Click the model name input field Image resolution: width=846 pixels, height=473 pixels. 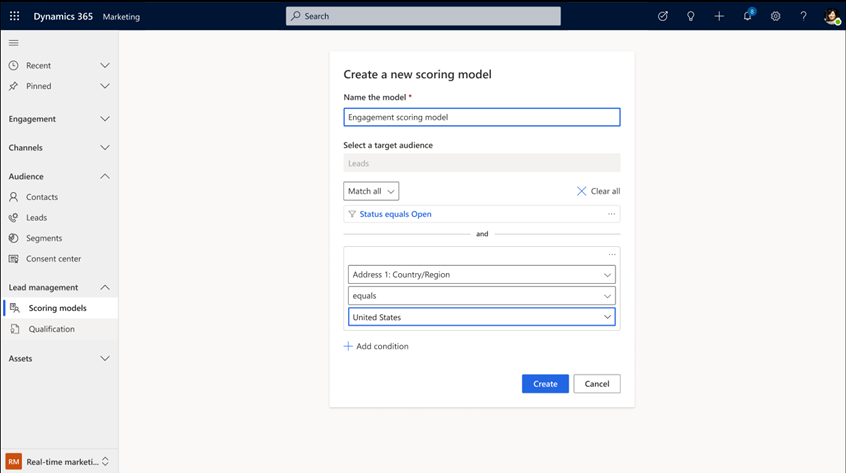[482, 117]
